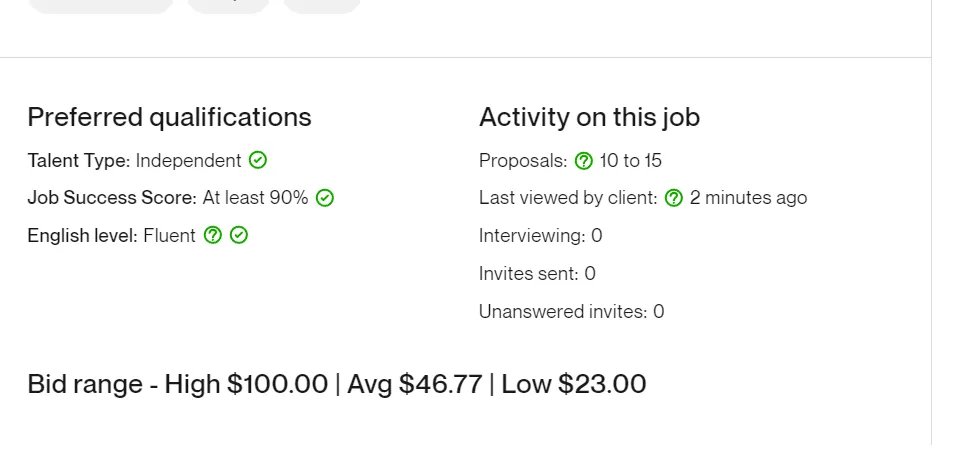The image size is (971, 468).
Task: Click the 2 minutes ago text
Action: click(748, 198)
